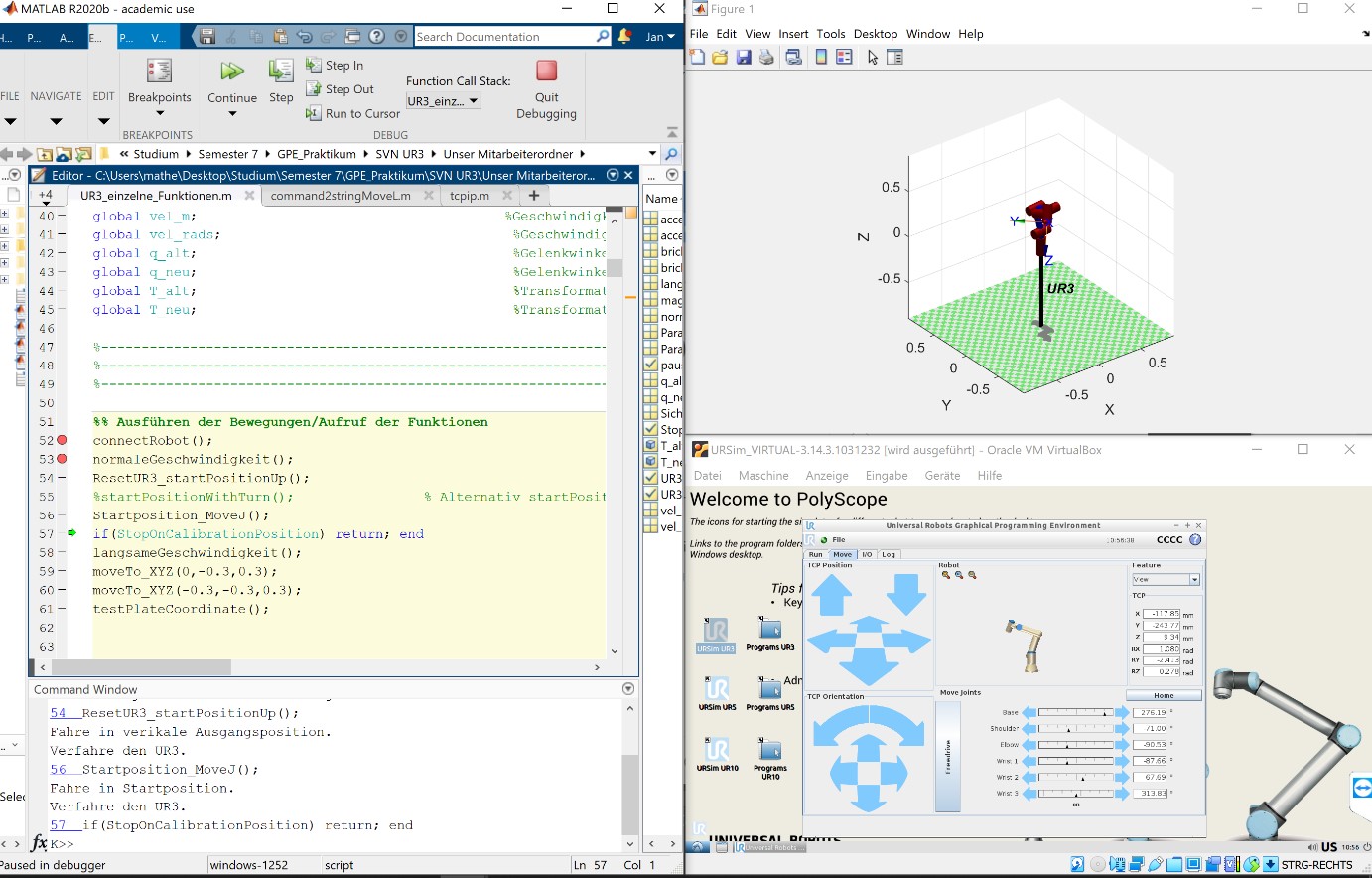Click the Continue debugging icon
The height and width of the screenshot is (878, 1372).
[232, 72]
